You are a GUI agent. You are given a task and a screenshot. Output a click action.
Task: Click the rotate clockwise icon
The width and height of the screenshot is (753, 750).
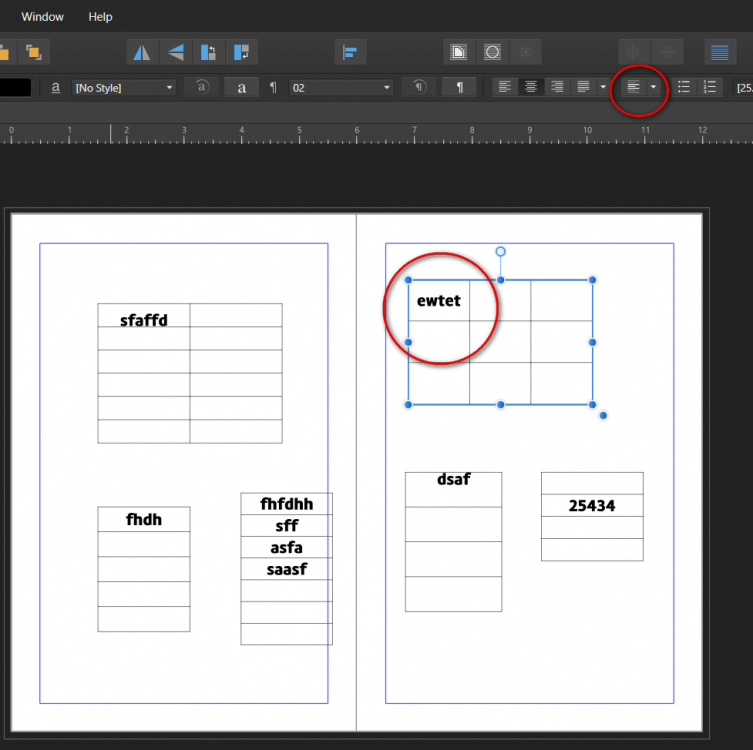tap(242, 52)
